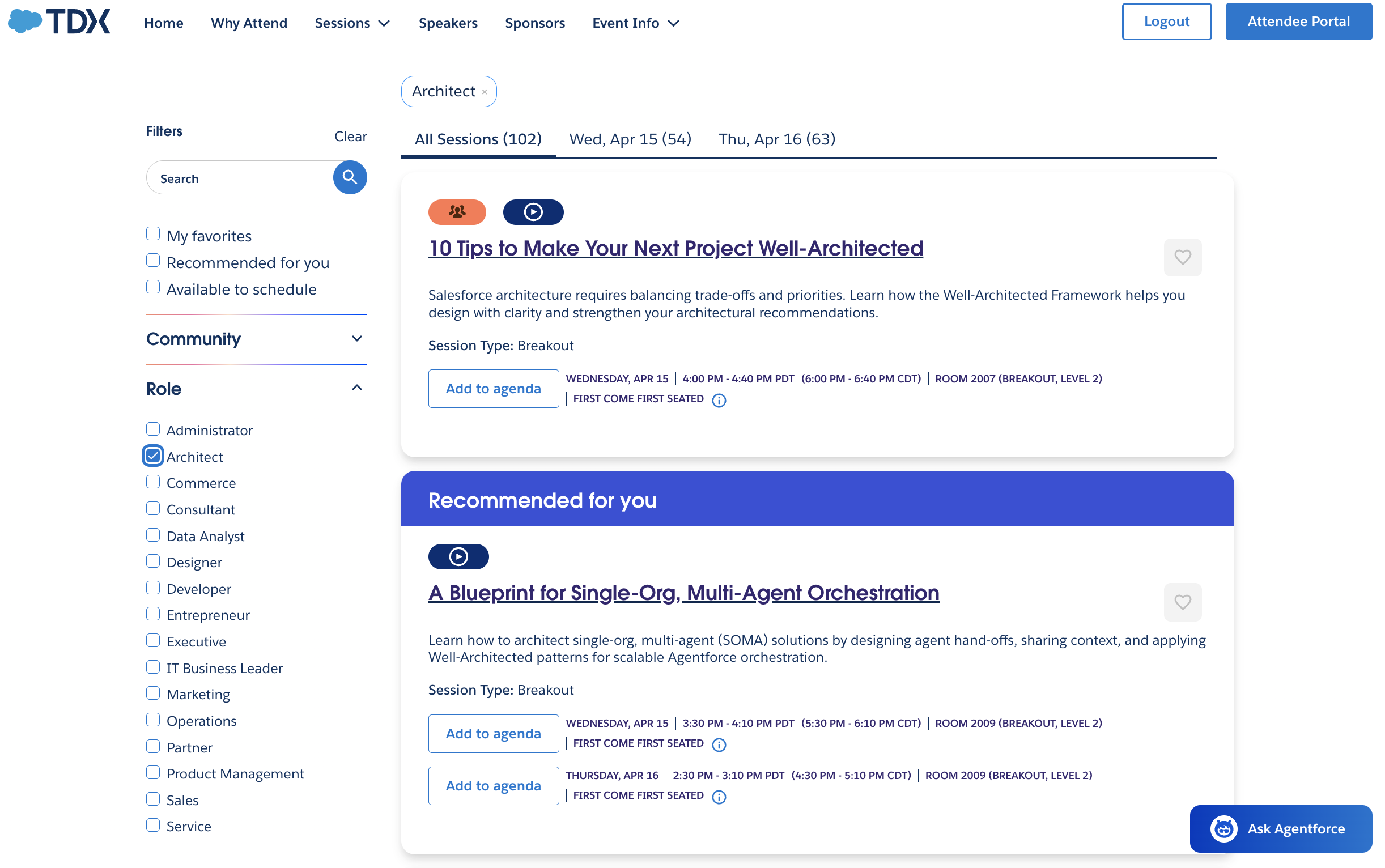Add the 10 Tips session to agenda
This screenshot has width=1385, height=868.
tap(492, 389)
